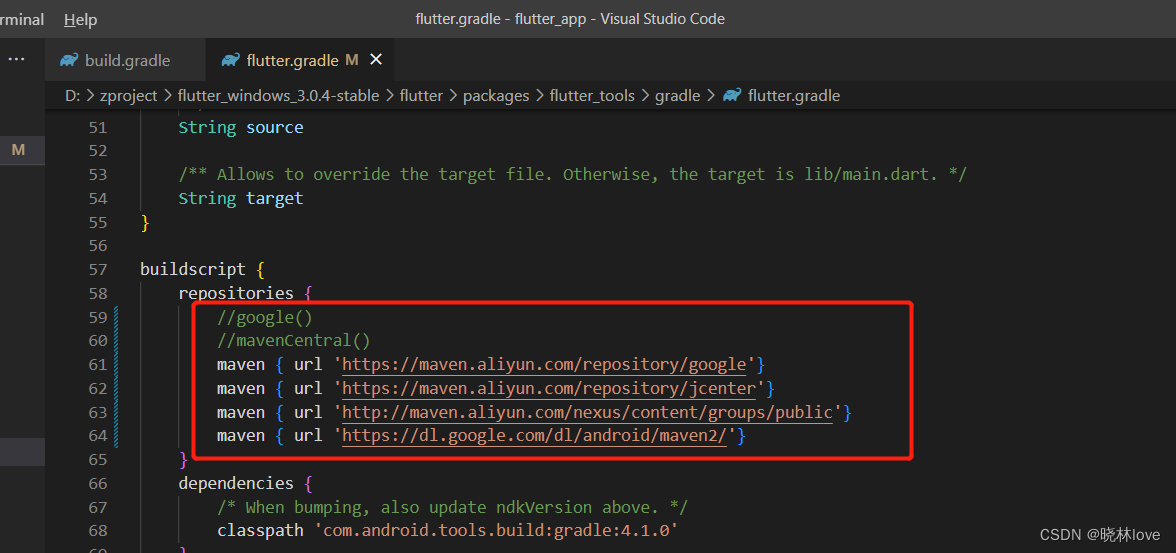Click the flutter.gradle tab Gradle icon
This screenshot has height=553, width=1176.
coord(230,60)
